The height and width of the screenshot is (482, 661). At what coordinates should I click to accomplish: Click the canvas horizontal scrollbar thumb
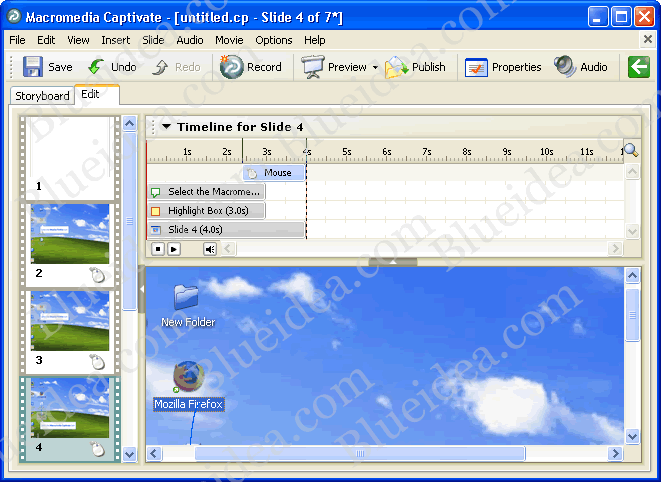coord(360,454)
